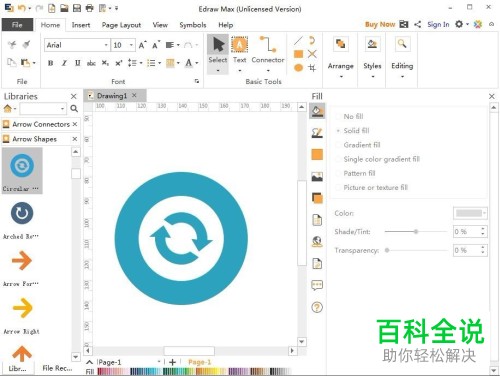The width and height of the screenshot is (500, 376).
Task: Decrease font size with the smaller A
Action: point(156,45)
